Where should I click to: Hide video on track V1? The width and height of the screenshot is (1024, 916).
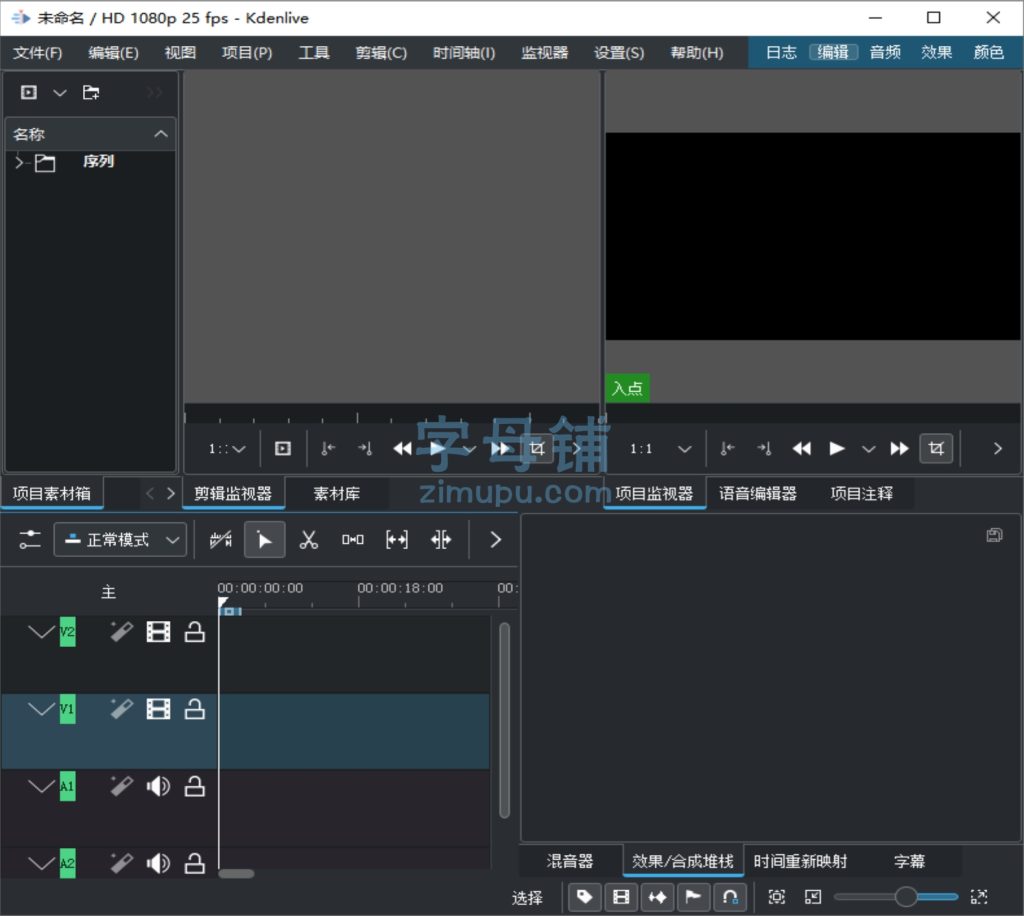coord(158,709)
